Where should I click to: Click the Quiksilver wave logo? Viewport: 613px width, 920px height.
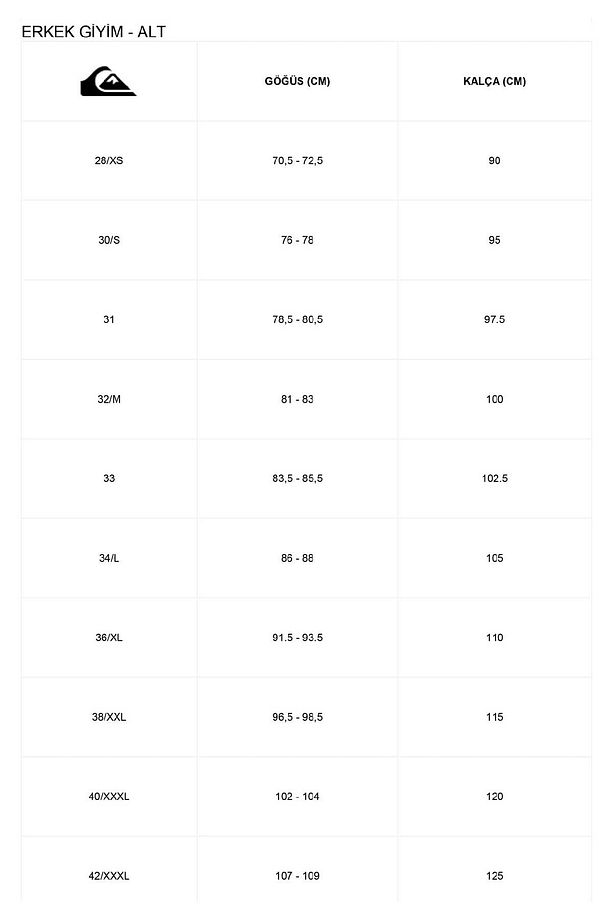[x=108, y=81]
